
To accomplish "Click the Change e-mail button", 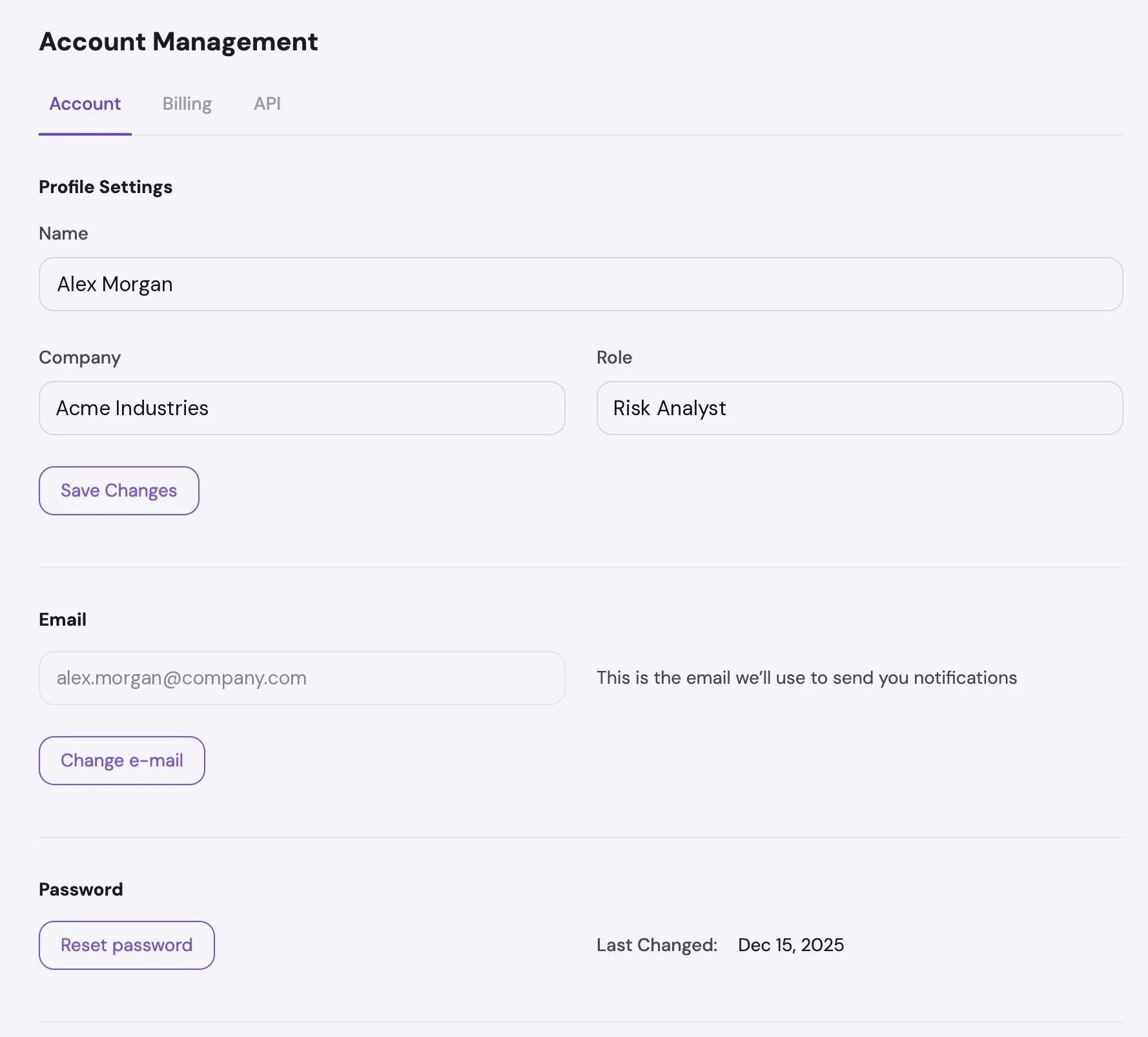I will [122, 761].
